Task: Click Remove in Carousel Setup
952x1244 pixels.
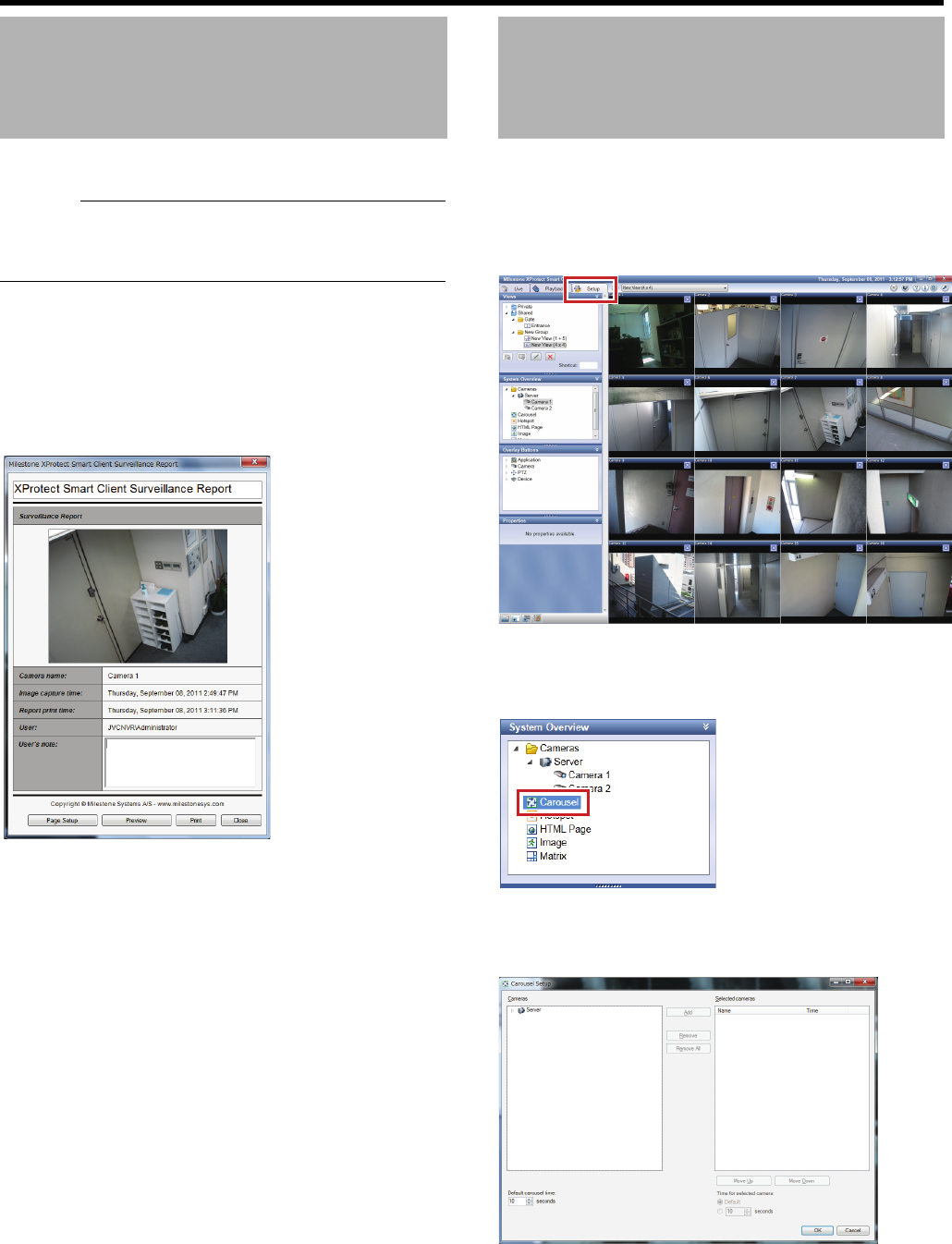Action: (x=689, y=1036)
